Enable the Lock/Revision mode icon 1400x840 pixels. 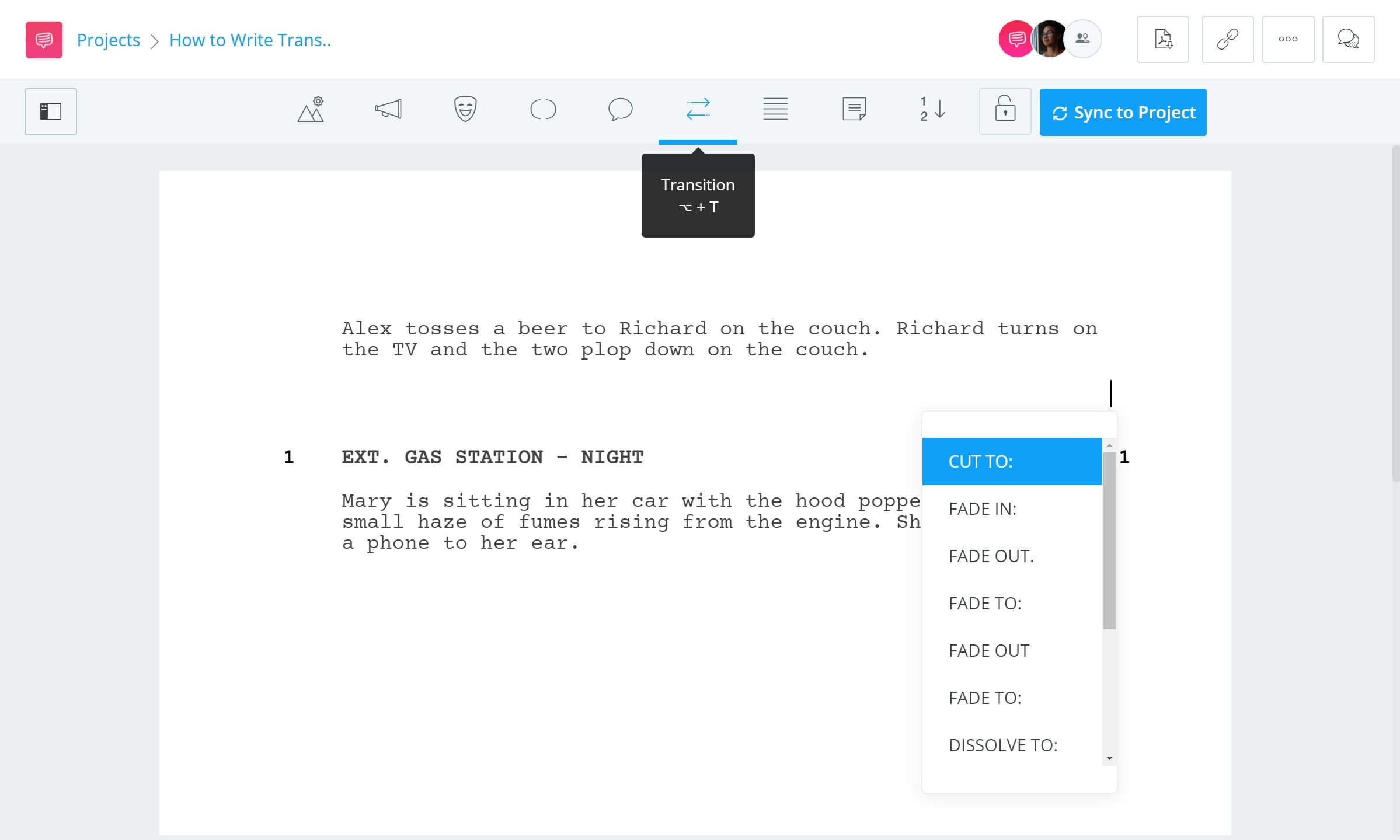pos(1005,111)
